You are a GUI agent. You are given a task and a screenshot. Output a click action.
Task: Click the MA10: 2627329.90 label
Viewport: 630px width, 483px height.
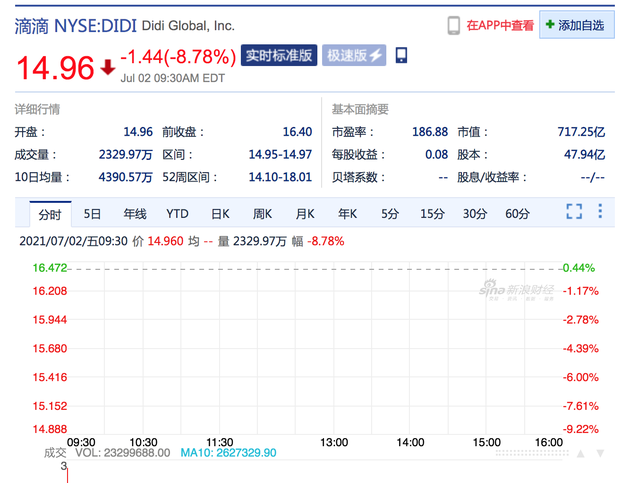coord(228,453)
